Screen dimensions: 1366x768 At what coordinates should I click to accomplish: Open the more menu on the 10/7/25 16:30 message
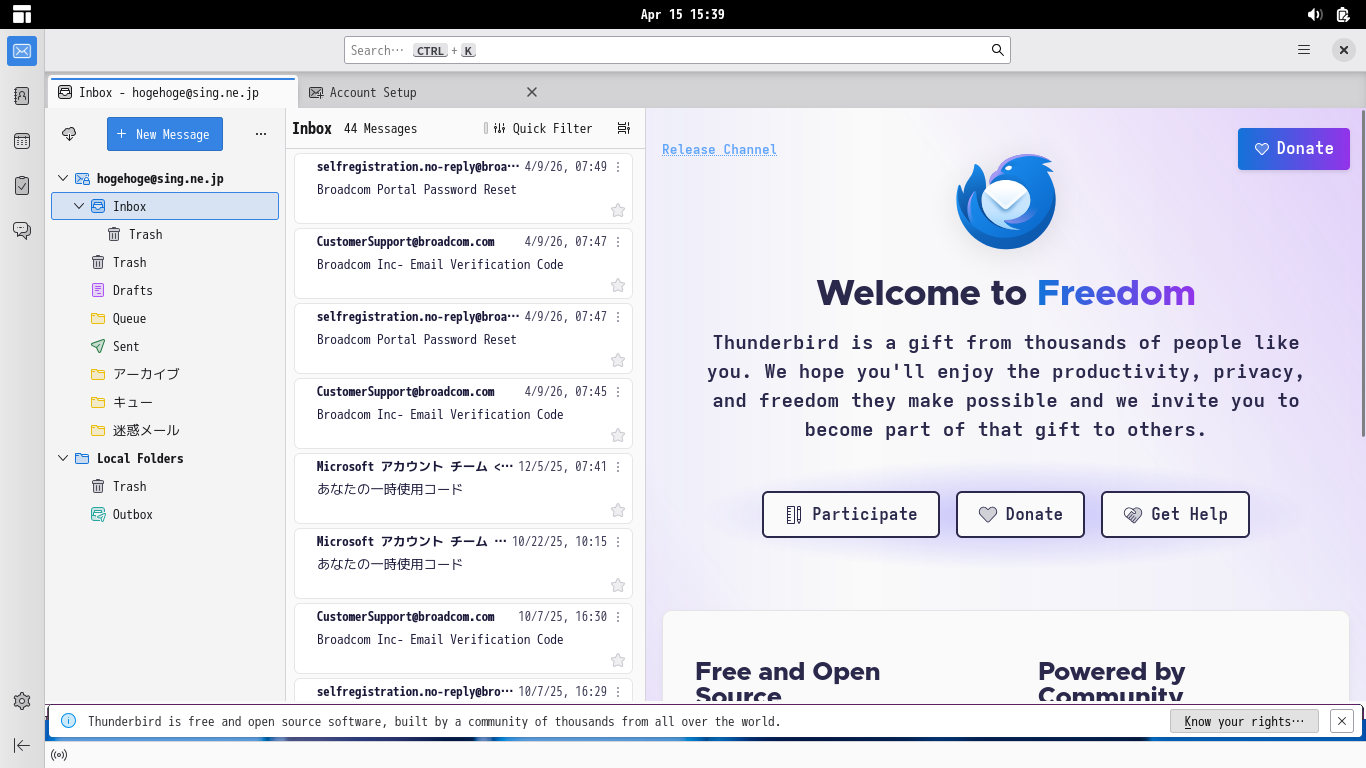[618, 617]
